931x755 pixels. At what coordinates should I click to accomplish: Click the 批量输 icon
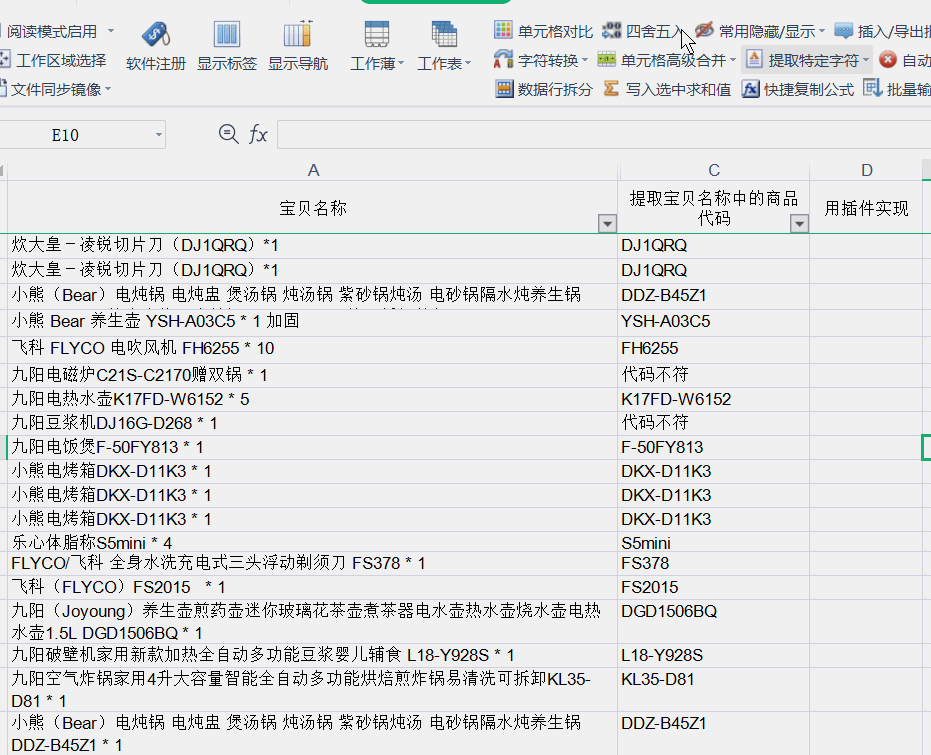[x=872, y=88]
